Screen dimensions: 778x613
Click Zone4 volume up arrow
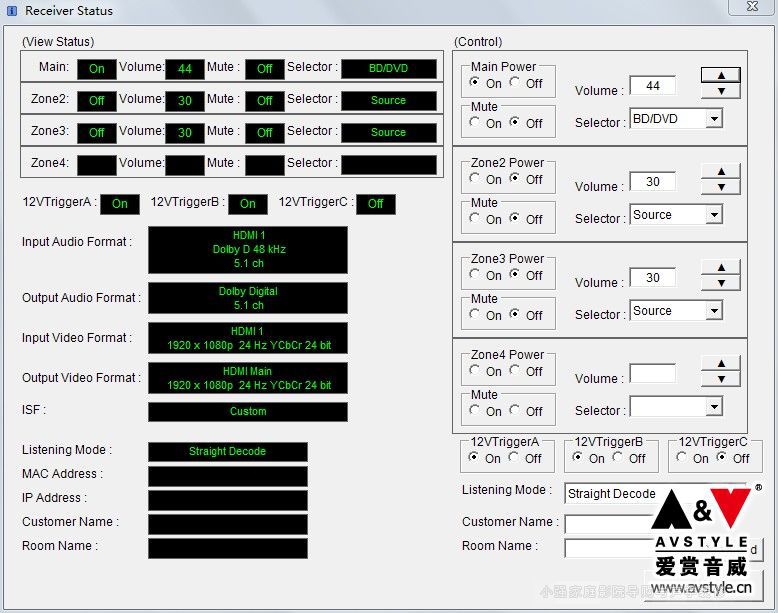tap(720, 363)
